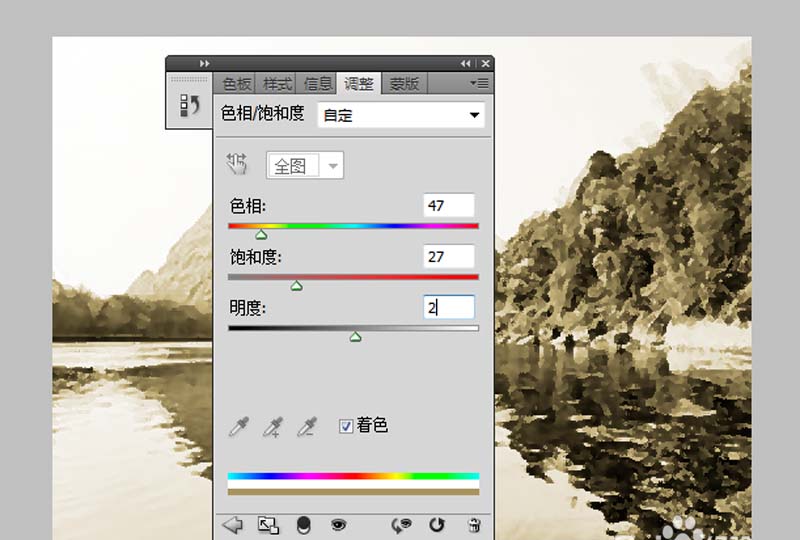Select the subtract-from-sample eyedropper

[x=307, y=427]
